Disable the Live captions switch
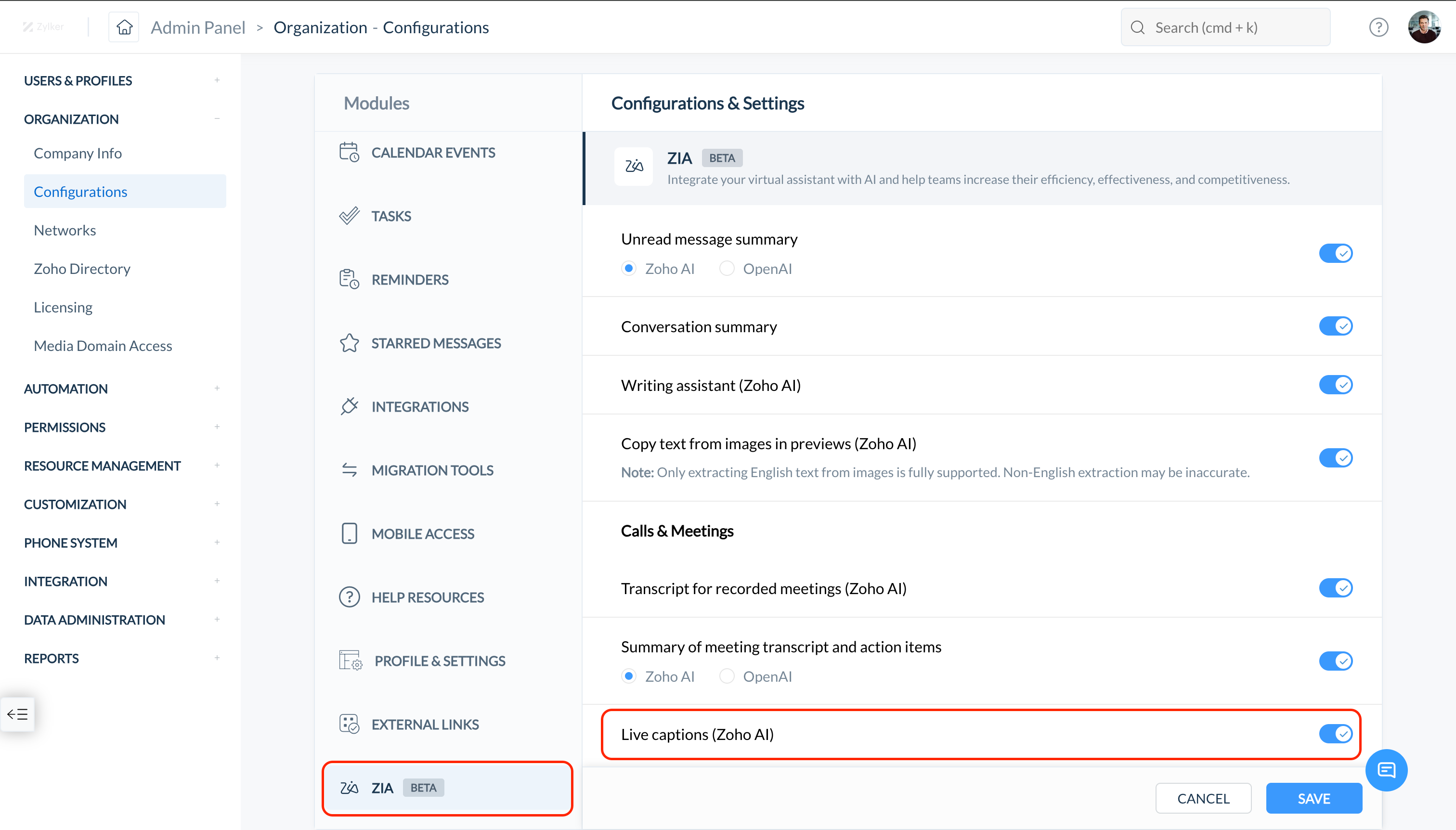Viewport: 1456px width, 830px height. click(1335, 734)
